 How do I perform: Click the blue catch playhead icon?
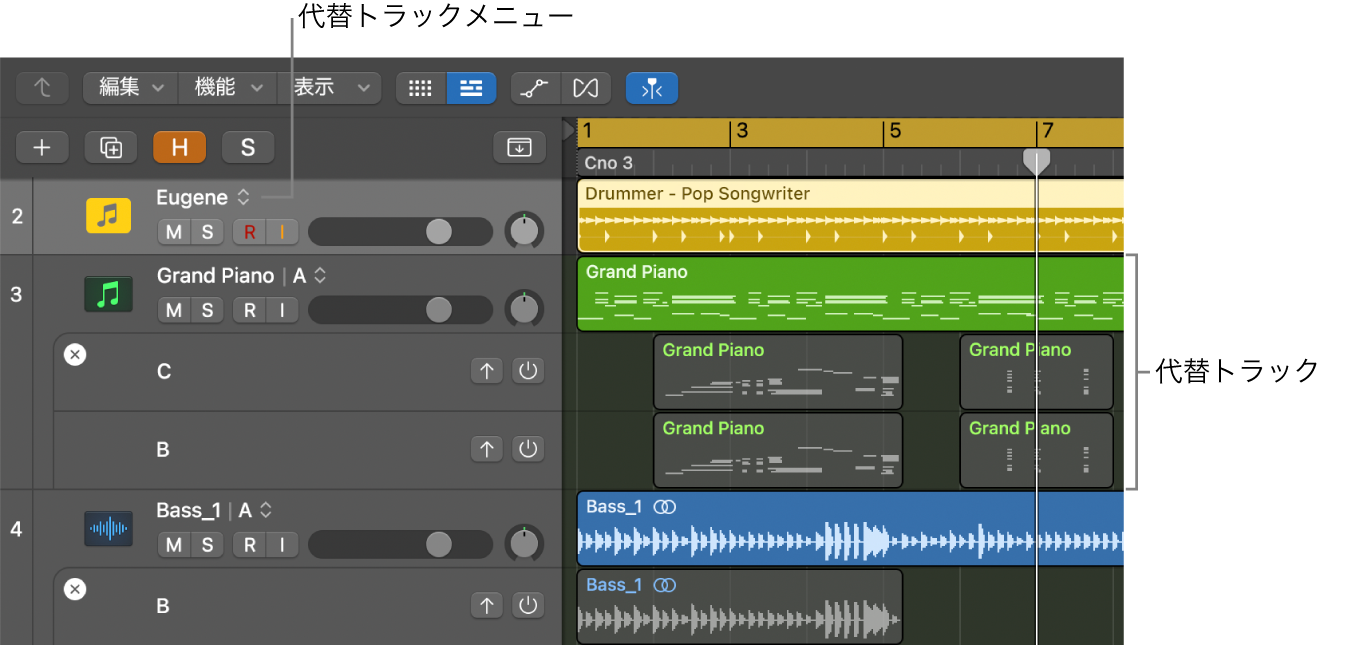click(x=652, y=88)
